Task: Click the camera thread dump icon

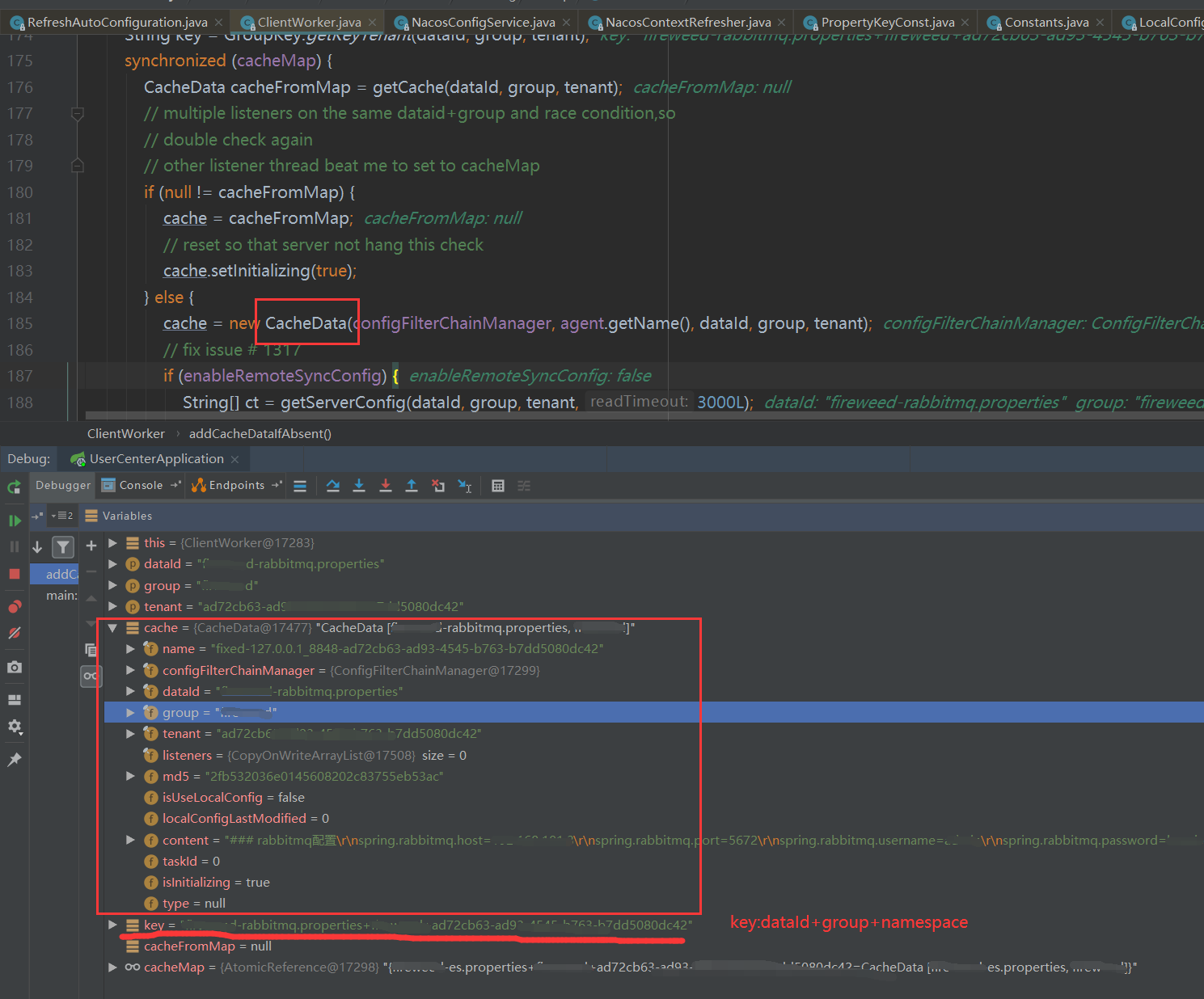Action: tap(15, 668)
